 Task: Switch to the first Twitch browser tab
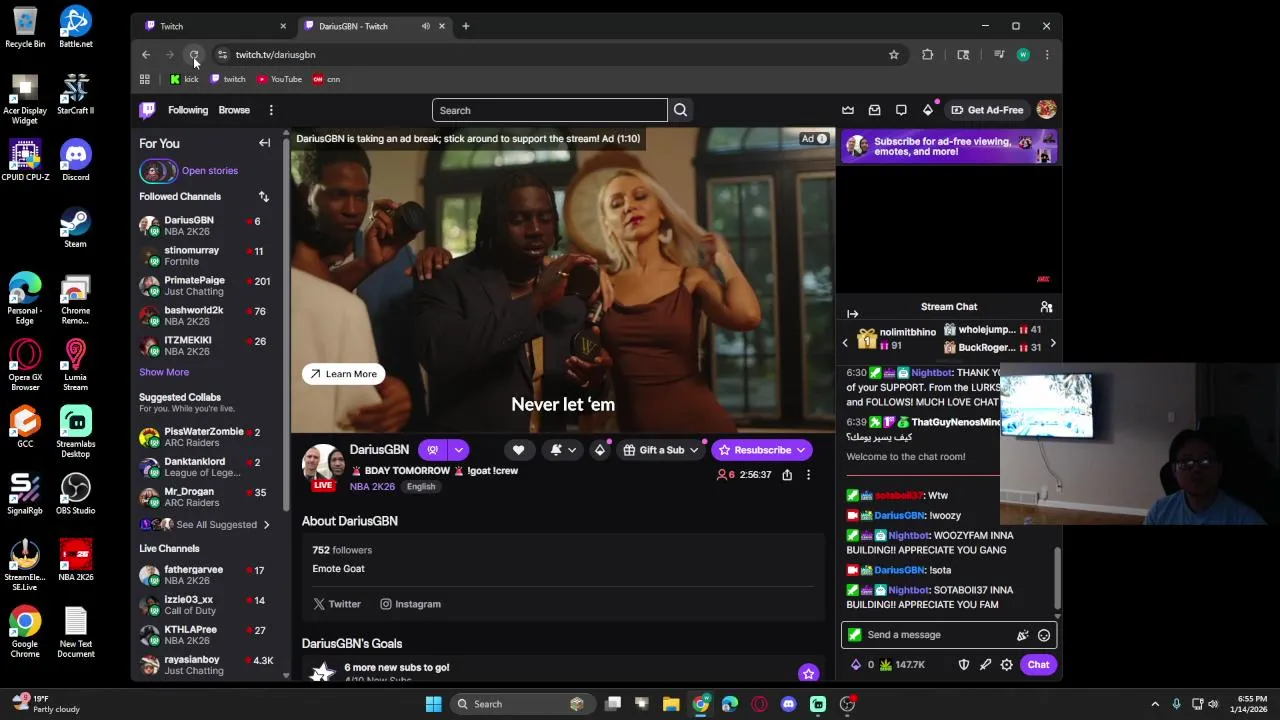point(213,26)
